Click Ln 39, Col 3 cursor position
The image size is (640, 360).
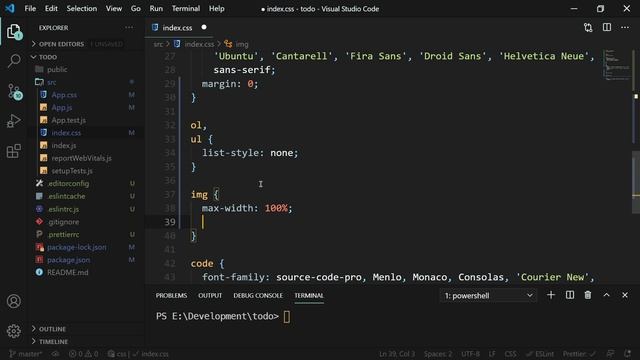tap(397, 354)
